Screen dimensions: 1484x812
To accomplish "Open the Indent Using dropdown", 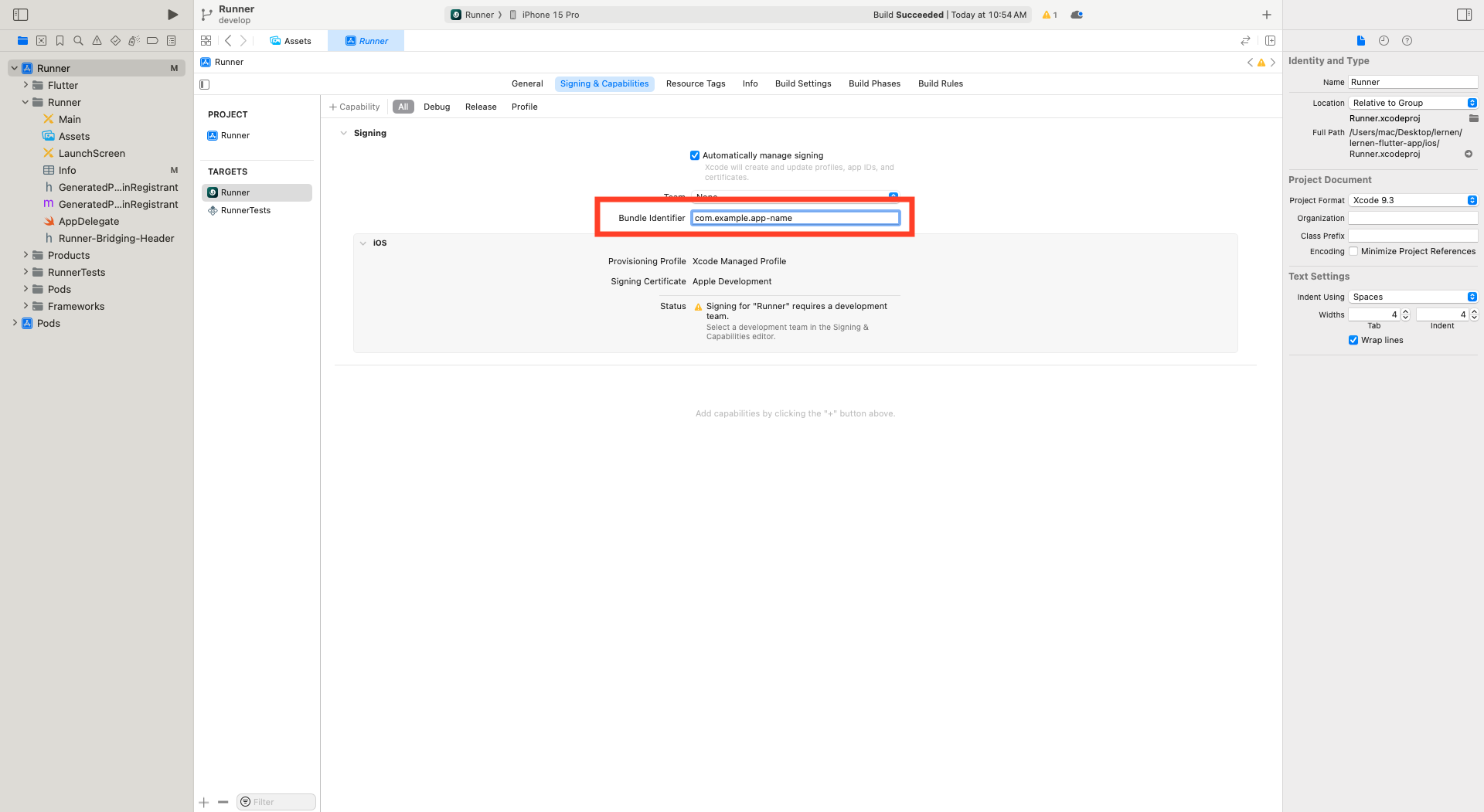I will [1413, 297].
